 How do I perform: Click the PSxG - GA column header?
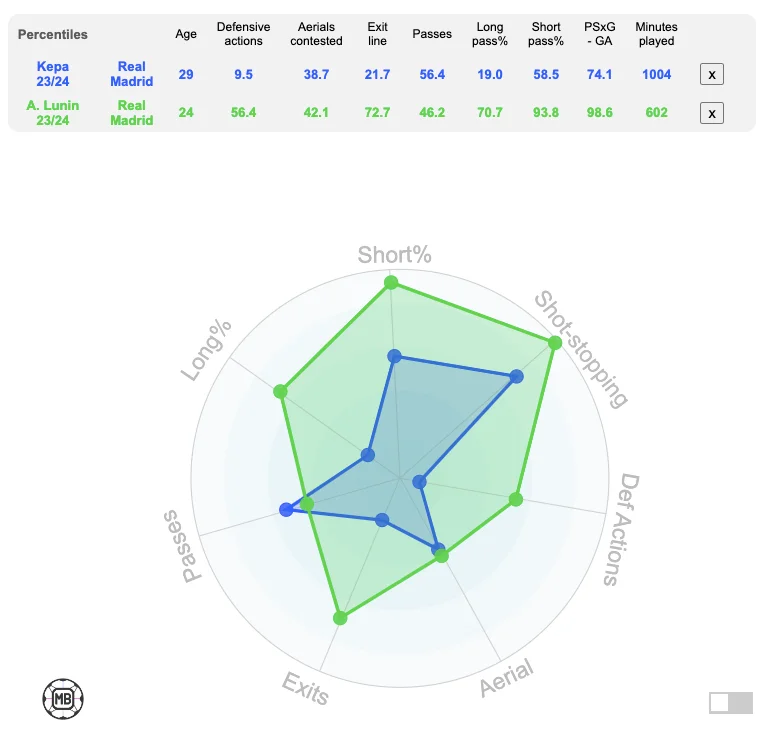click(601, 34)
